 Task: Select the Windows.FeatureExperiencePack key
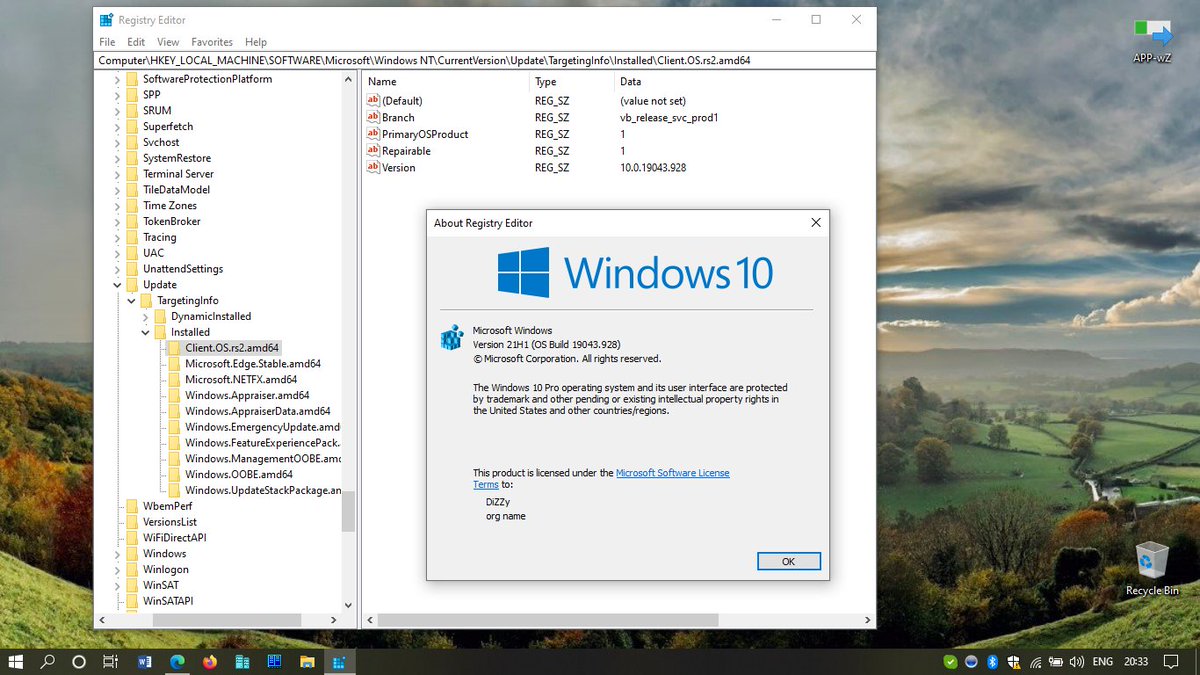pos(262,443)
